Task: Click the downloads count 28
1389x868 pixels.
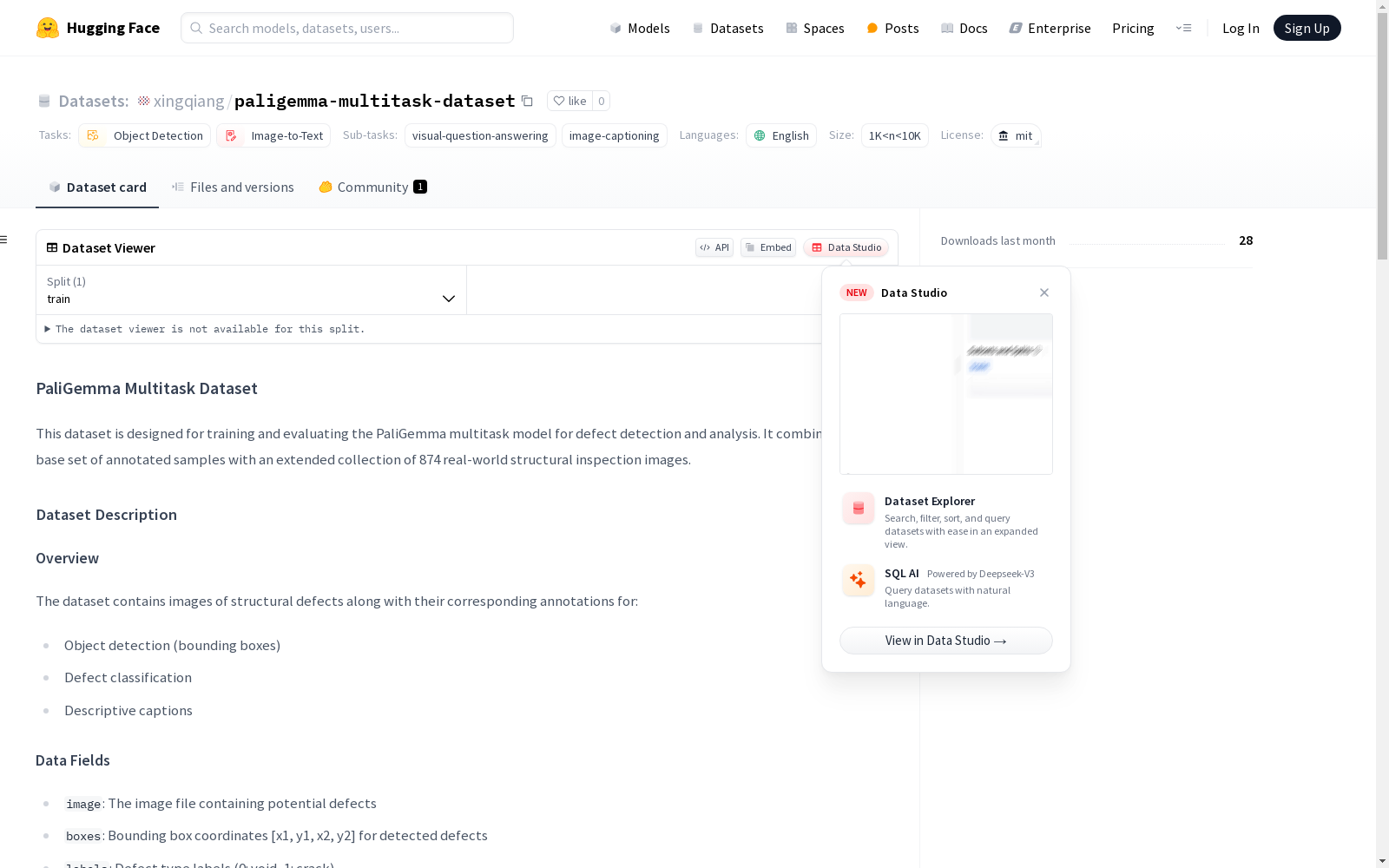Action: 1246,240
